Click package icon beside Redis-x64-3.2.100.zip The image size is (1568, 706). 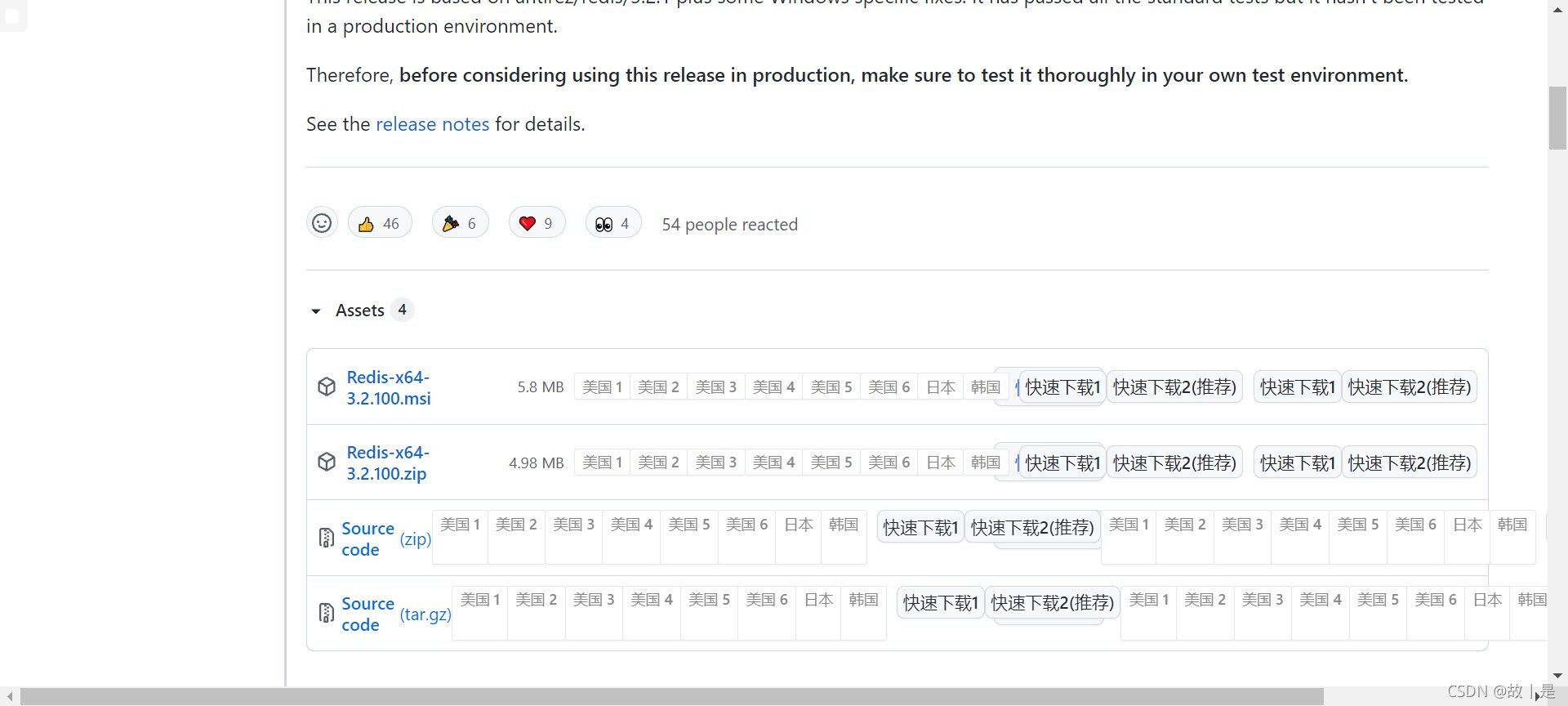[x=327, y=462]
